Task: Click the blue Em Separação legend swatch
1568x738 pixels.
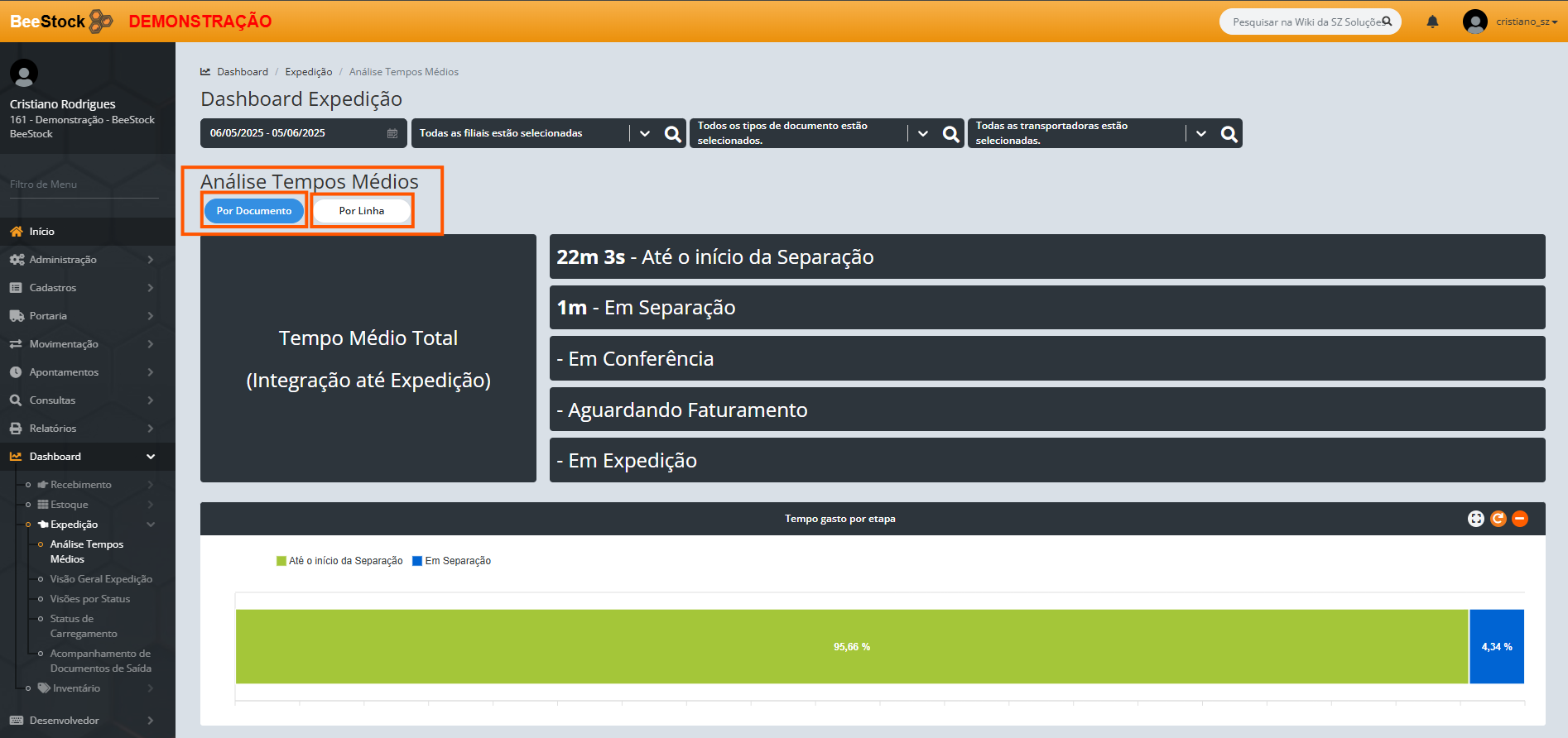Action: [417, 561]
